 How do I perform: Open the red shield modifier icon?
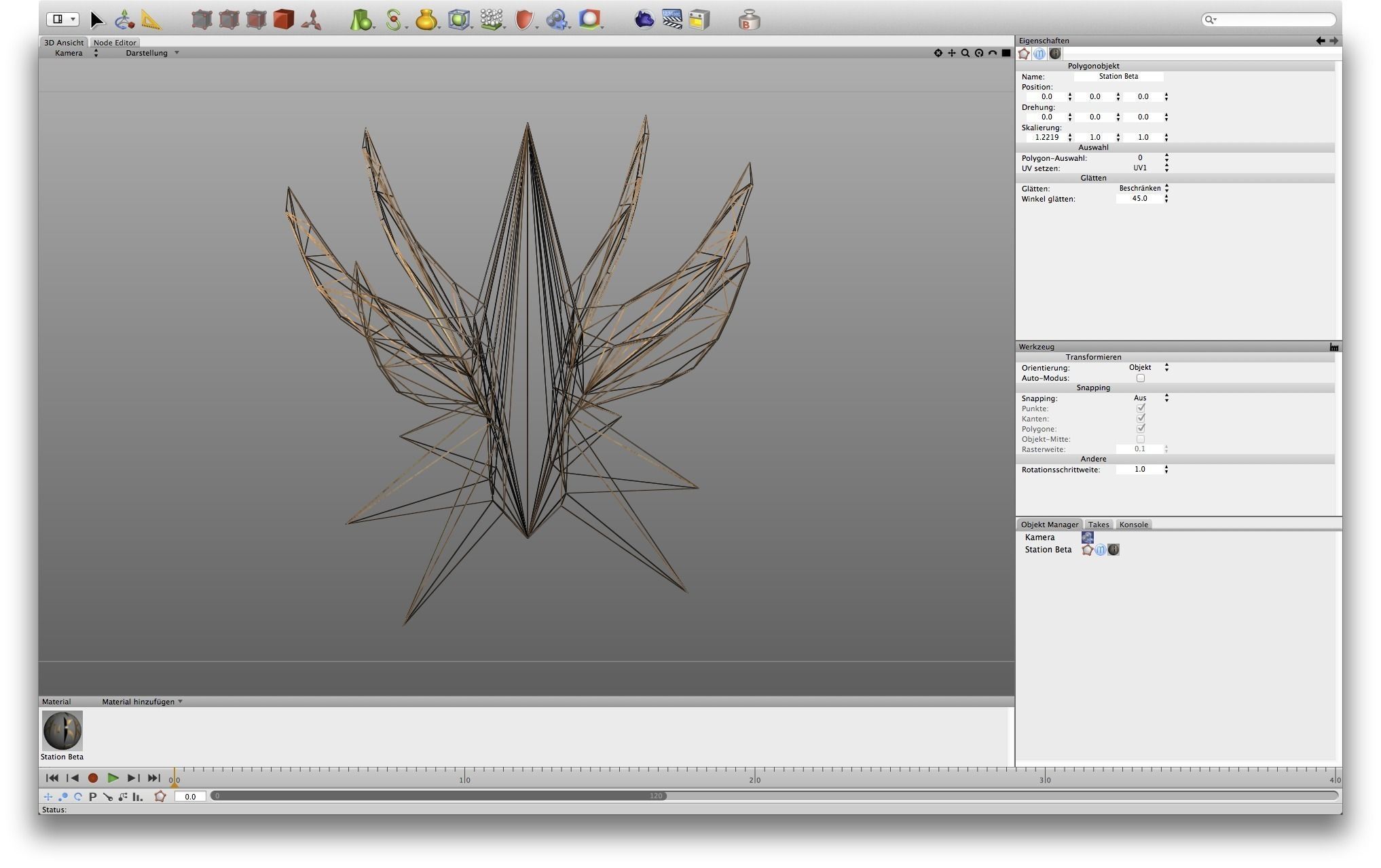(523, 20)
